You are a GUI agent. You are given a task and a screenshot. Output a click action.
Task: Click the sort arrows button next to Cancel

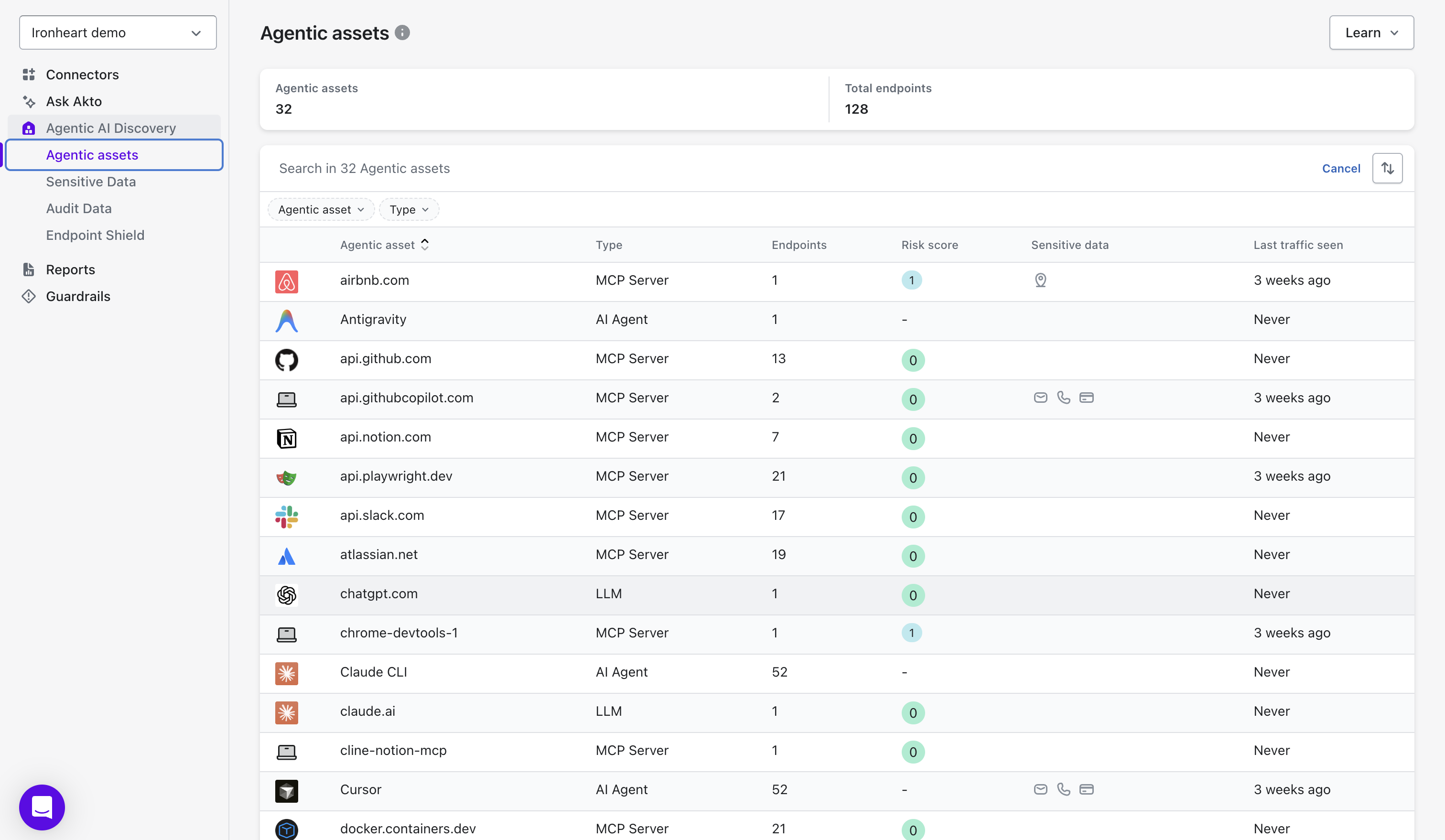click(1387, 168)
